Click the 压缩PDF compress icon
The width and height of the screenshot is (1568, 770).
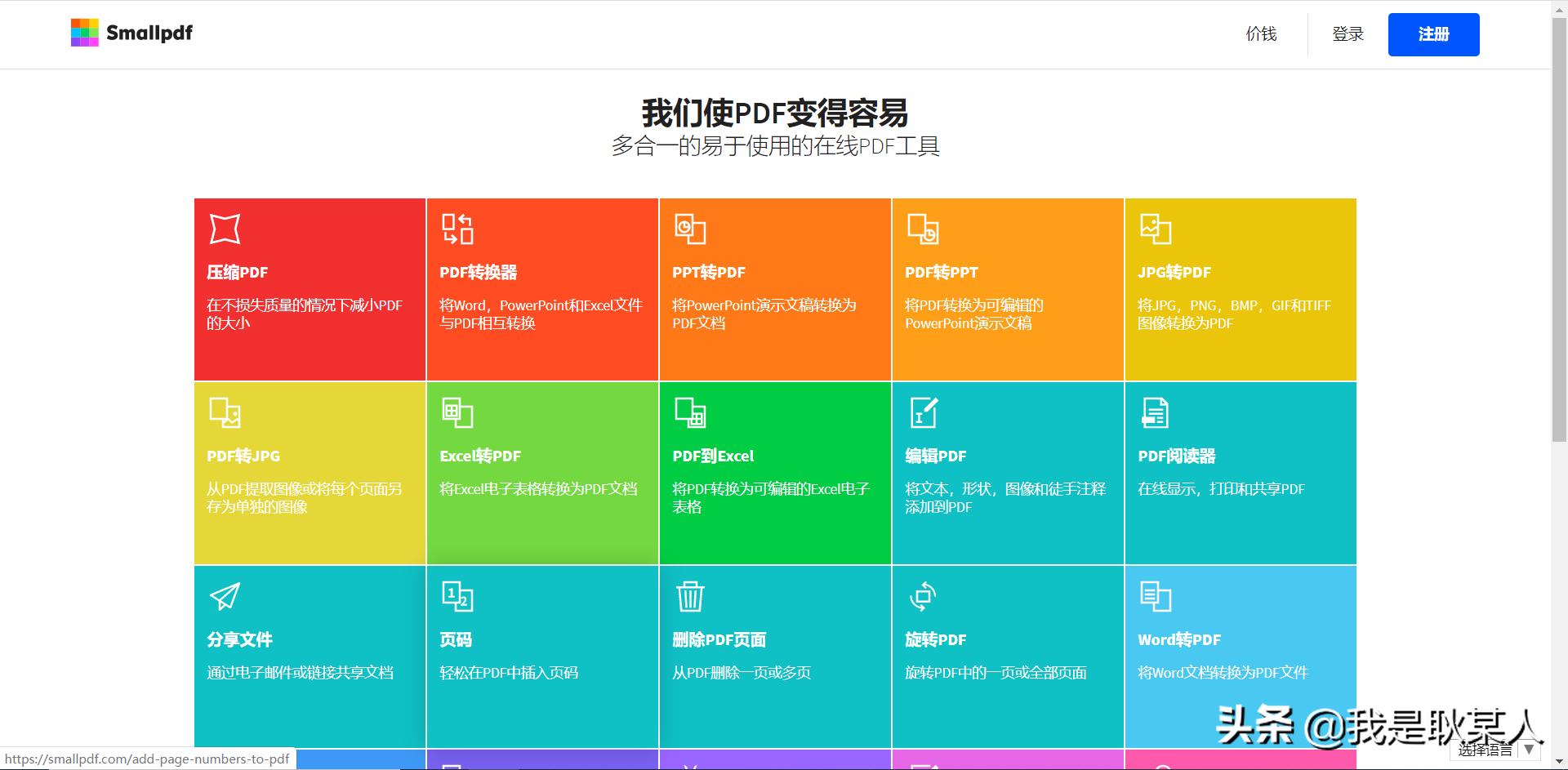click(x=225, y=229)
